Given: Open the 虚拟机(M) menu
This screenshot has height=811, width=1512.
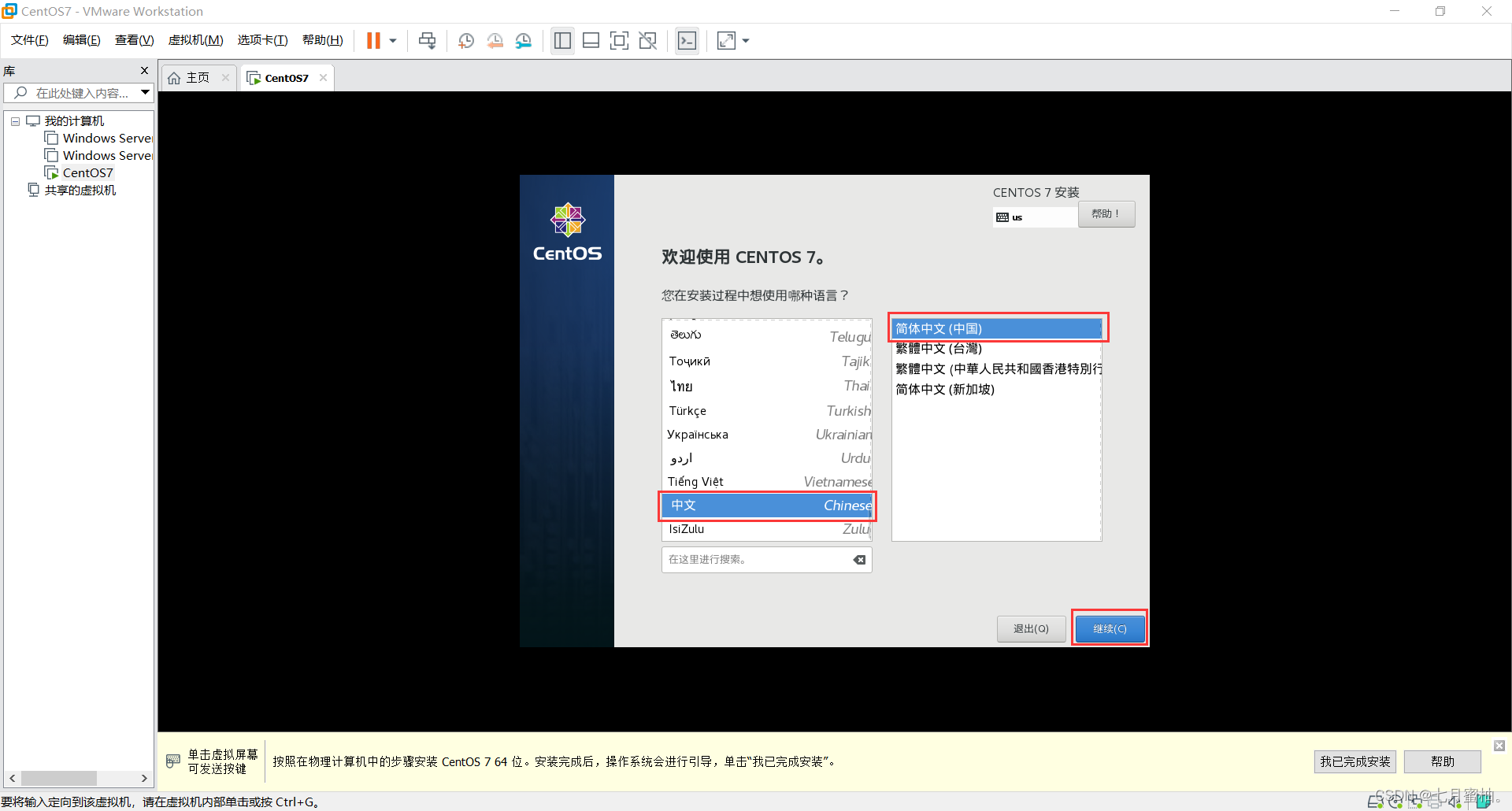Looking at the screenshot, I should coord(195,40).
